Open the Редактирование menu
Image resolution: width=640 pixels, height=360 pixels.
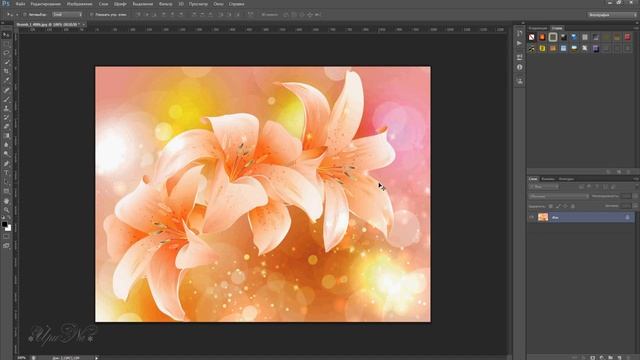46,4
